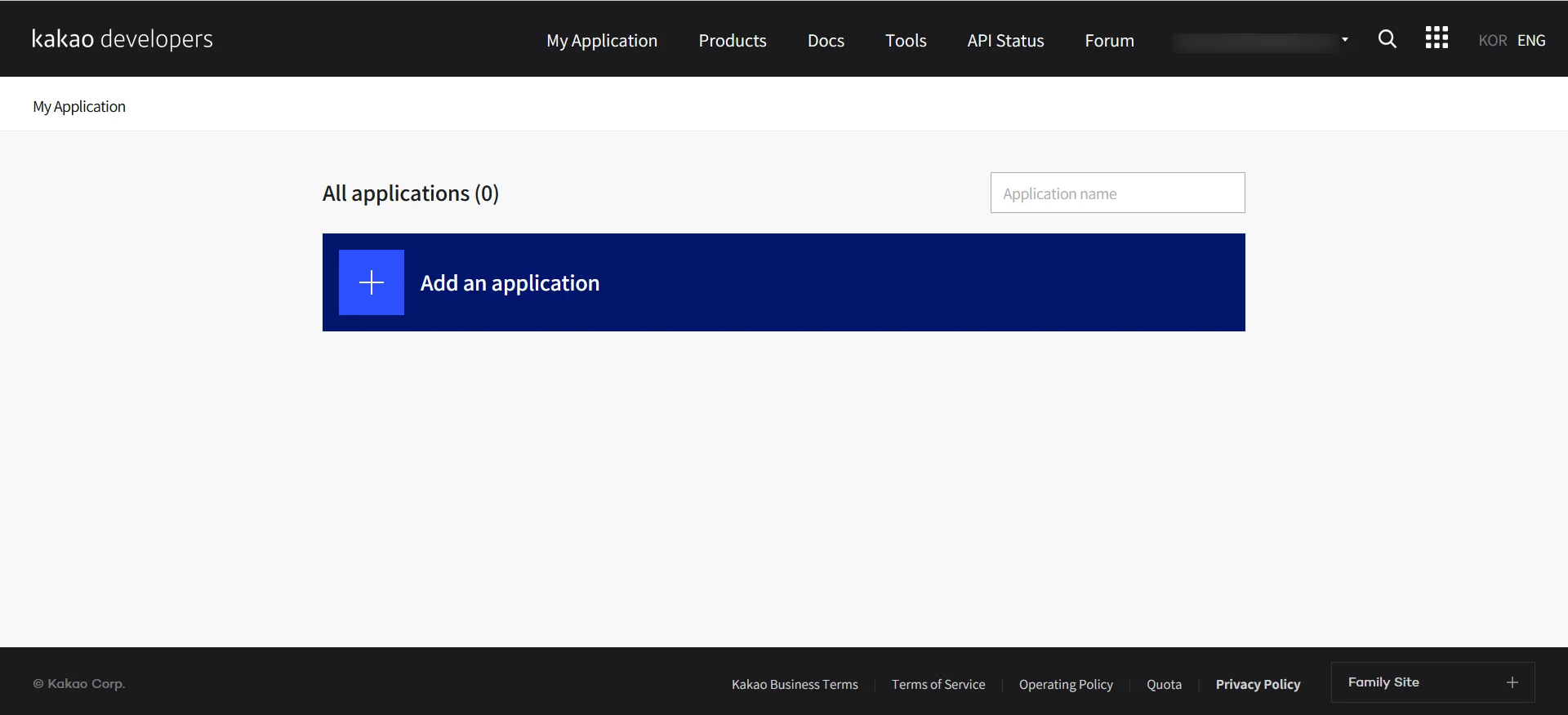Click the My Application breadcrumb
Viewport: 1568px width, 715px height.
click(79, 107)
